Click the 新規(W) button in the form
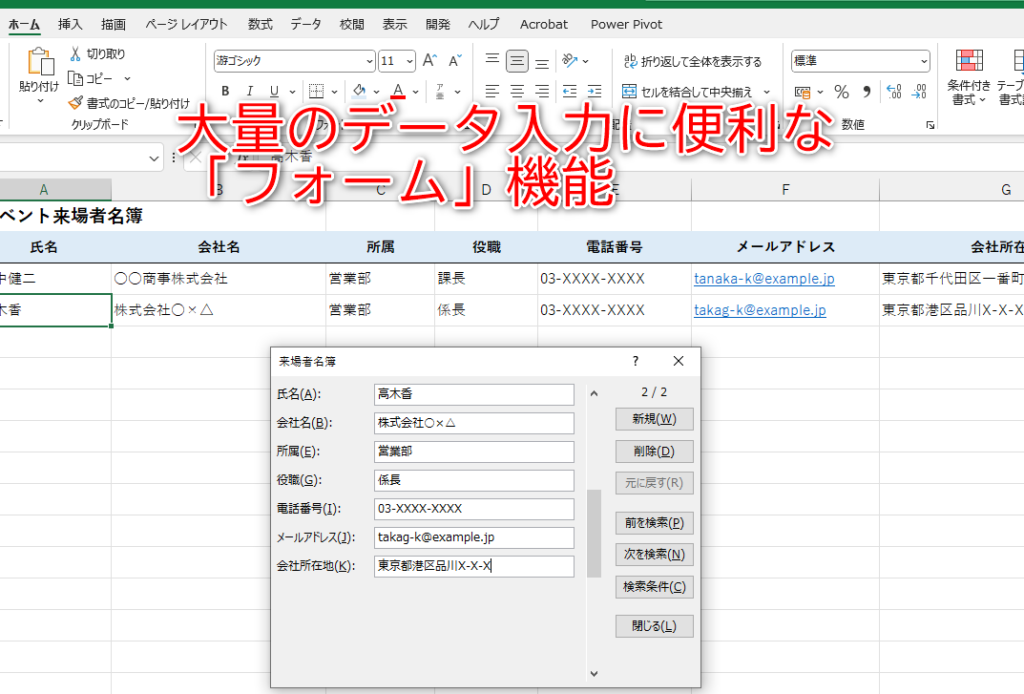Image resolution: width=1024 pixels, height=694 pixels. (654, 419)
